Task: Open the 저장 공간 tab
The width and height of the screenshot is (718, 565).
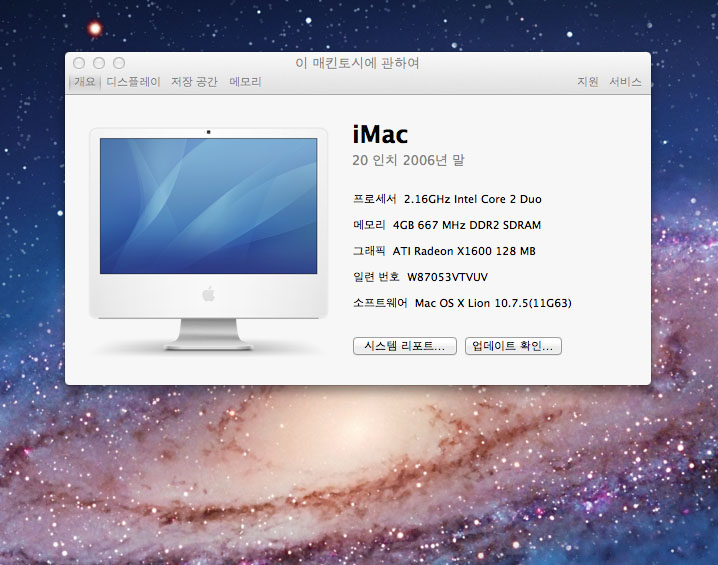Action: pos(194,82)
